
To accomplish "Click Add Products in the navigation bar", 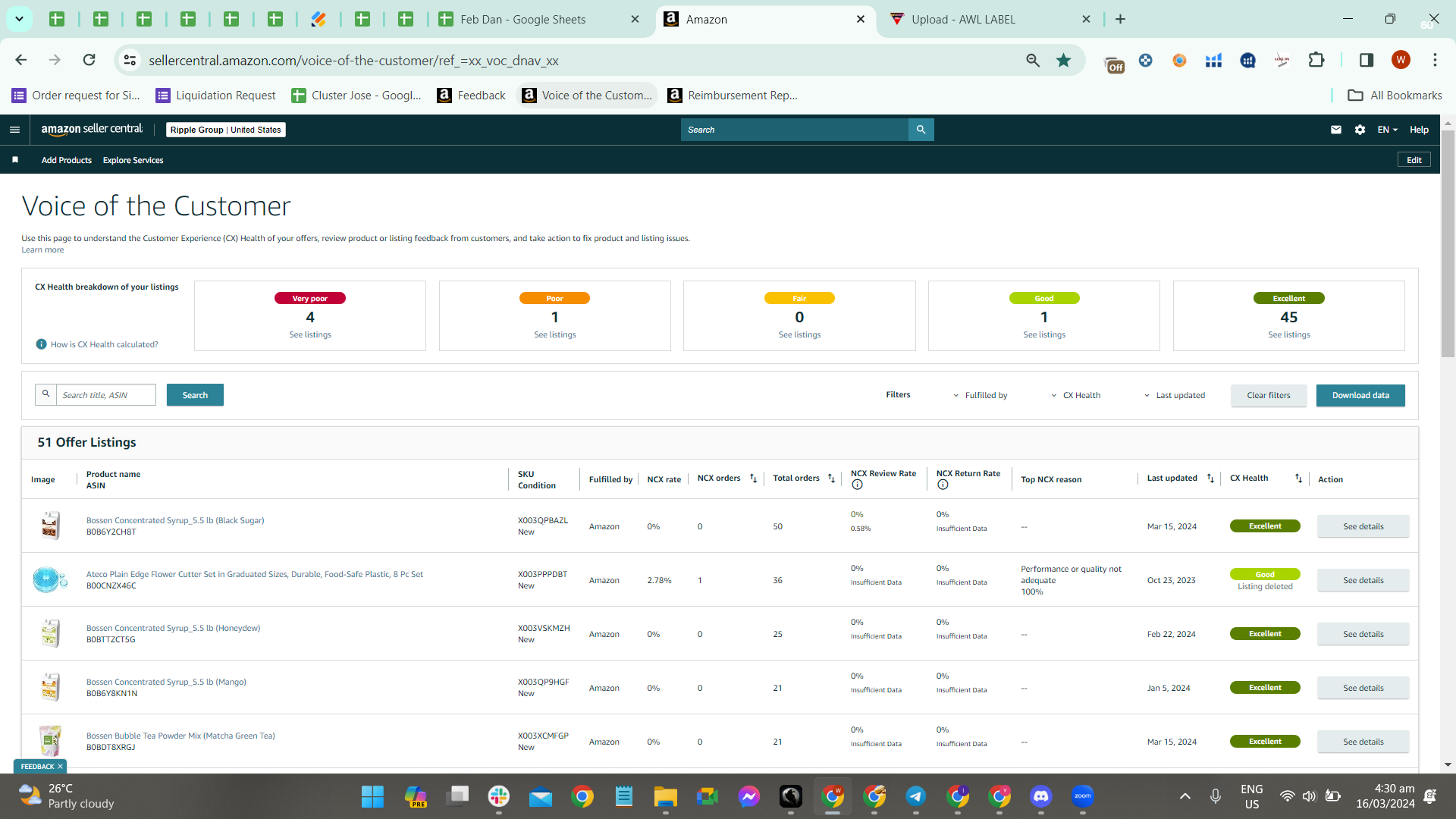I will click(x=67, y=160).
